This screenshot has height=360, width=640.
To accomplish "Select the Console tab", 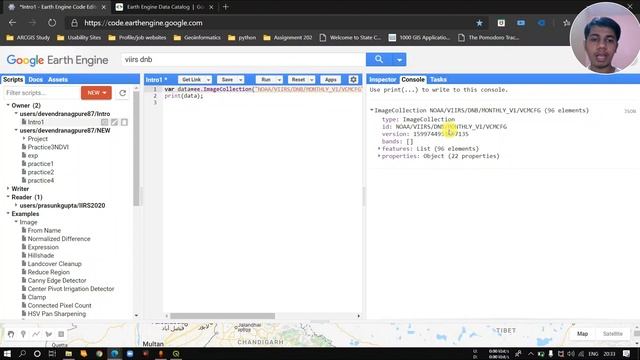I will 413,80.
